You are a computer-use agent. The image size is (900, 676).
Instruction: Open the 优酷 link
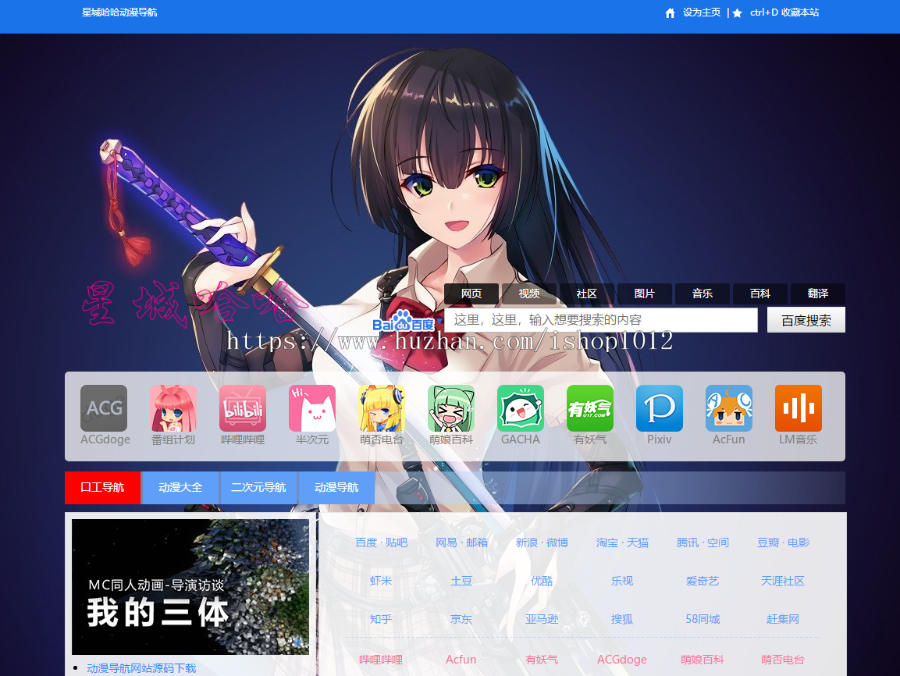tap(542, 581)
